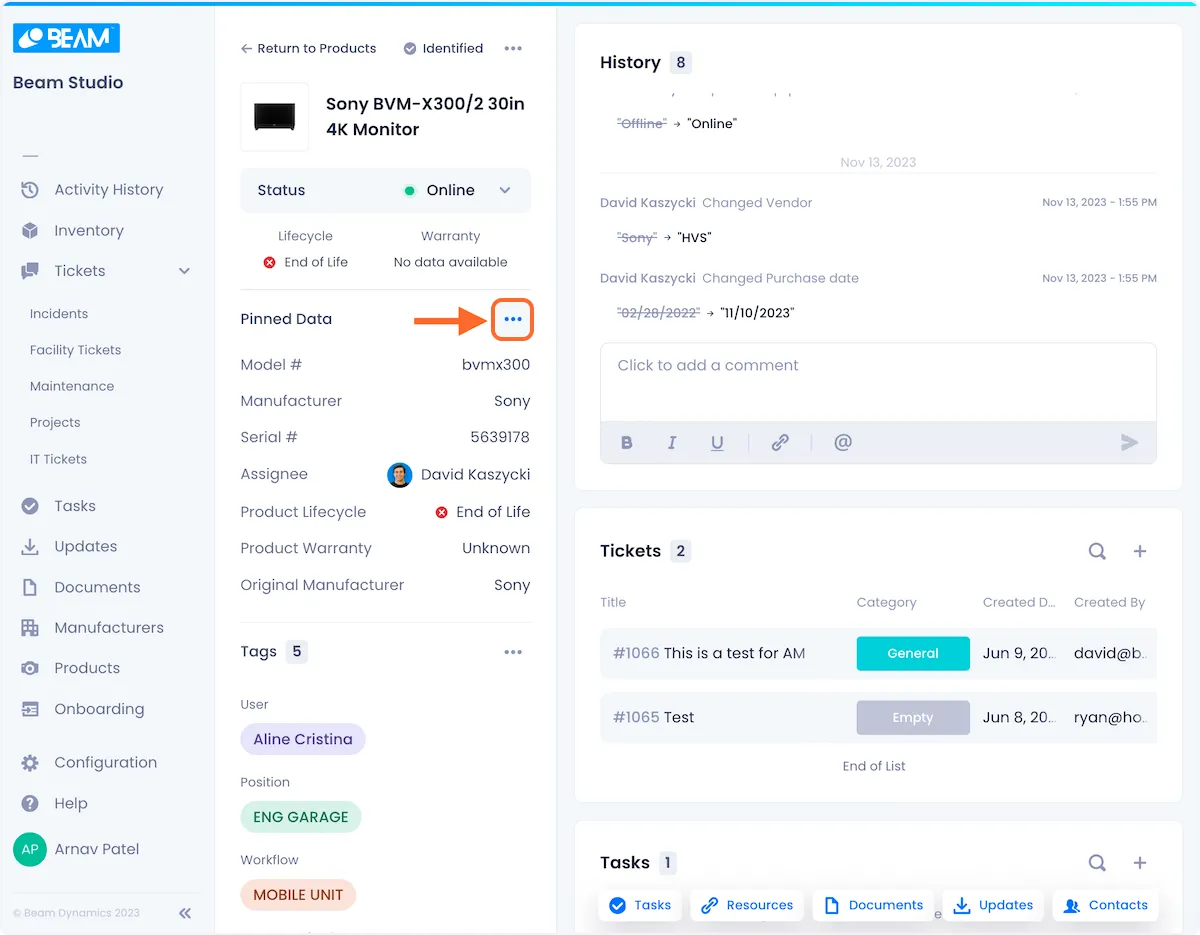Toggle underline in comment editor

(x=717, y=442)
